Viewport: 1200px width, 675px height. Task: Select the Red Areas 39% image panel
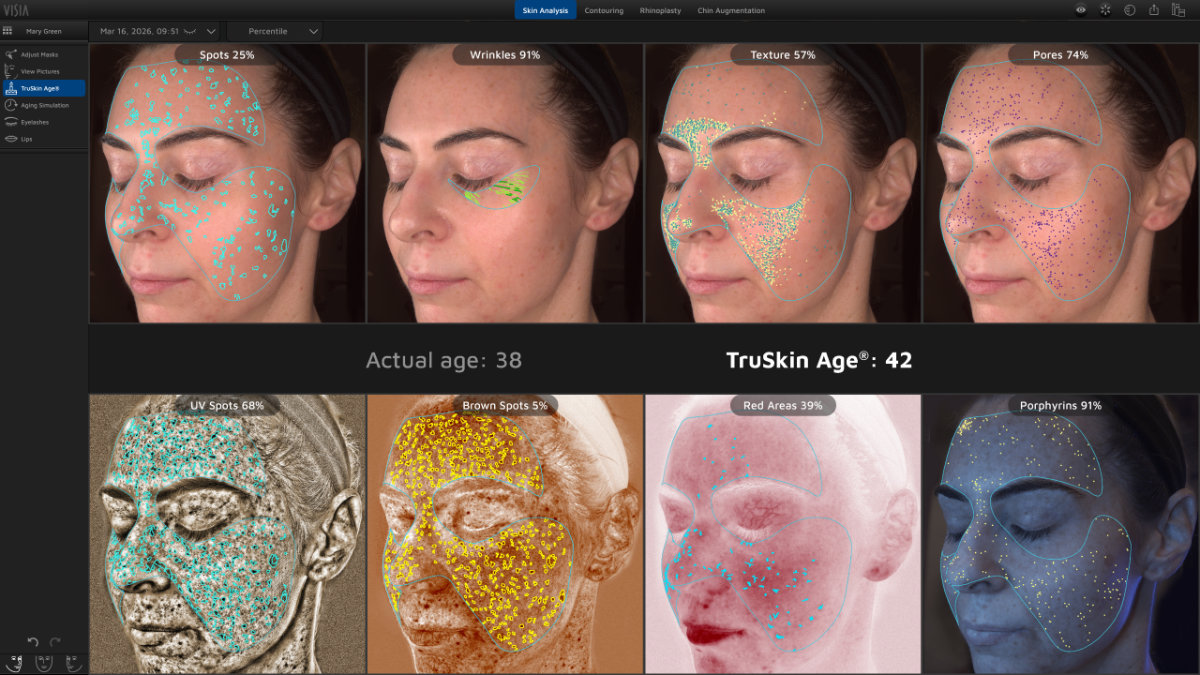[783, 534]
